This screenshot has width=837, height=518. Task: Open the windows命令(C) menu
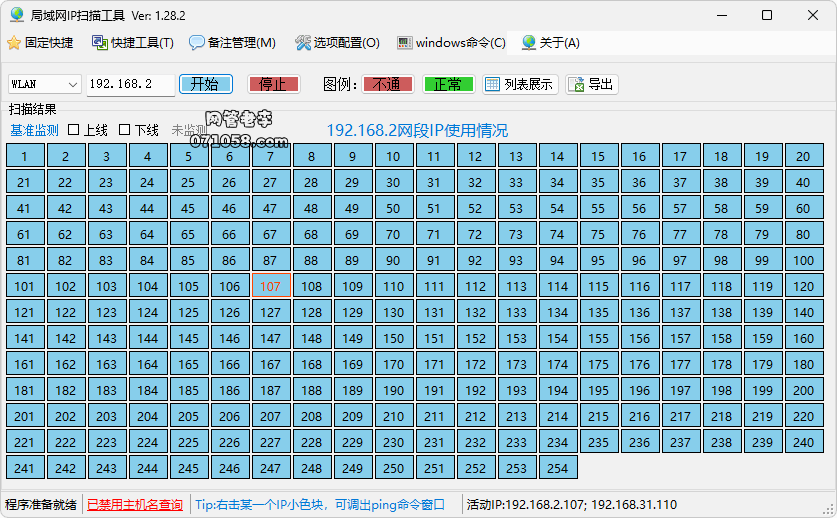(451, 43)
